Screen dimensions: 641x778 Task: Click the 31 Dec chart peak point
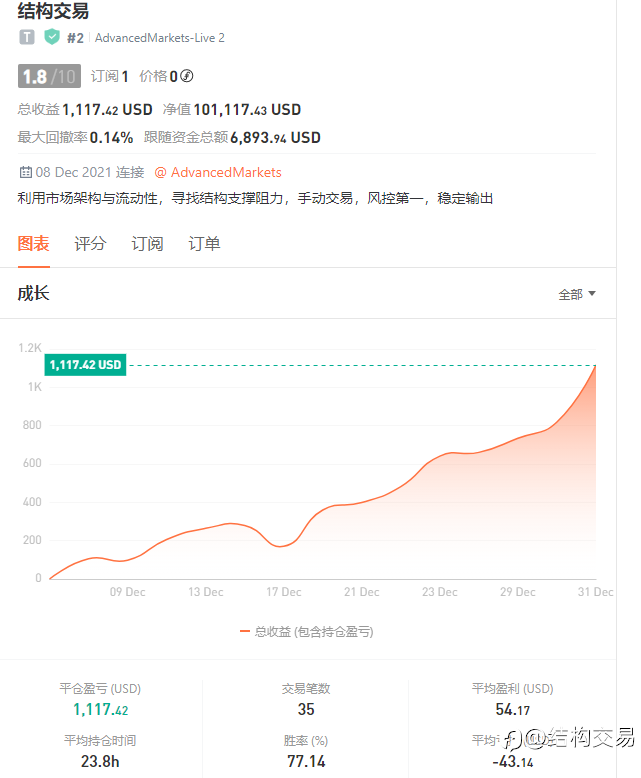point(597,366)
